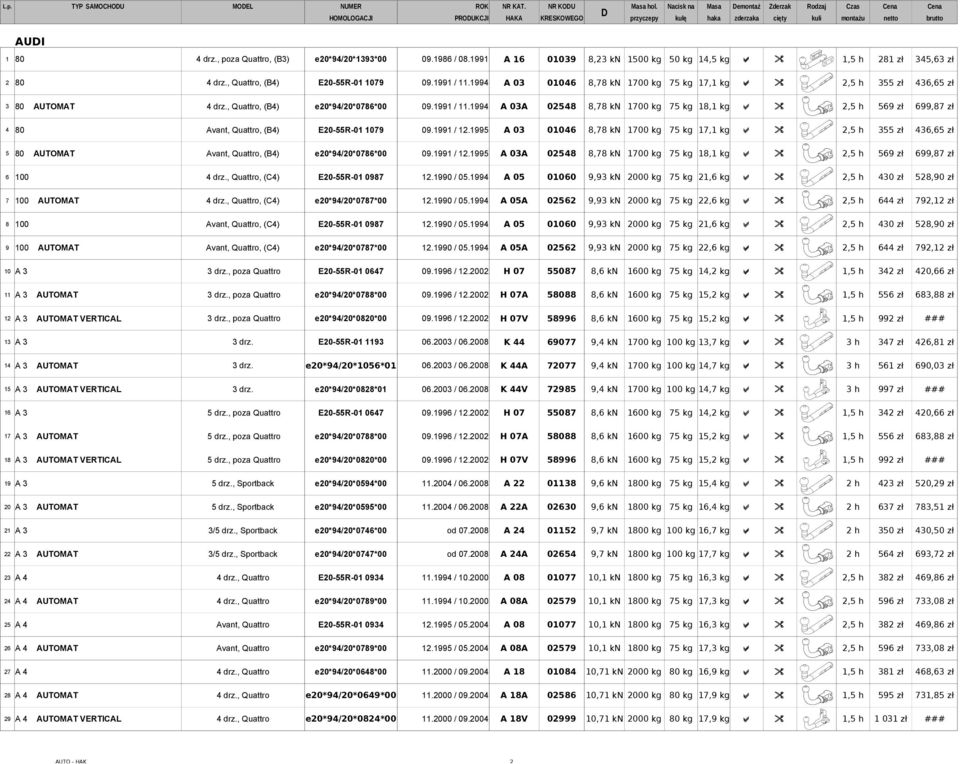Click the bumper removal checkmark in row 13
The image size is (960, 764).
[x=746, y=342]
